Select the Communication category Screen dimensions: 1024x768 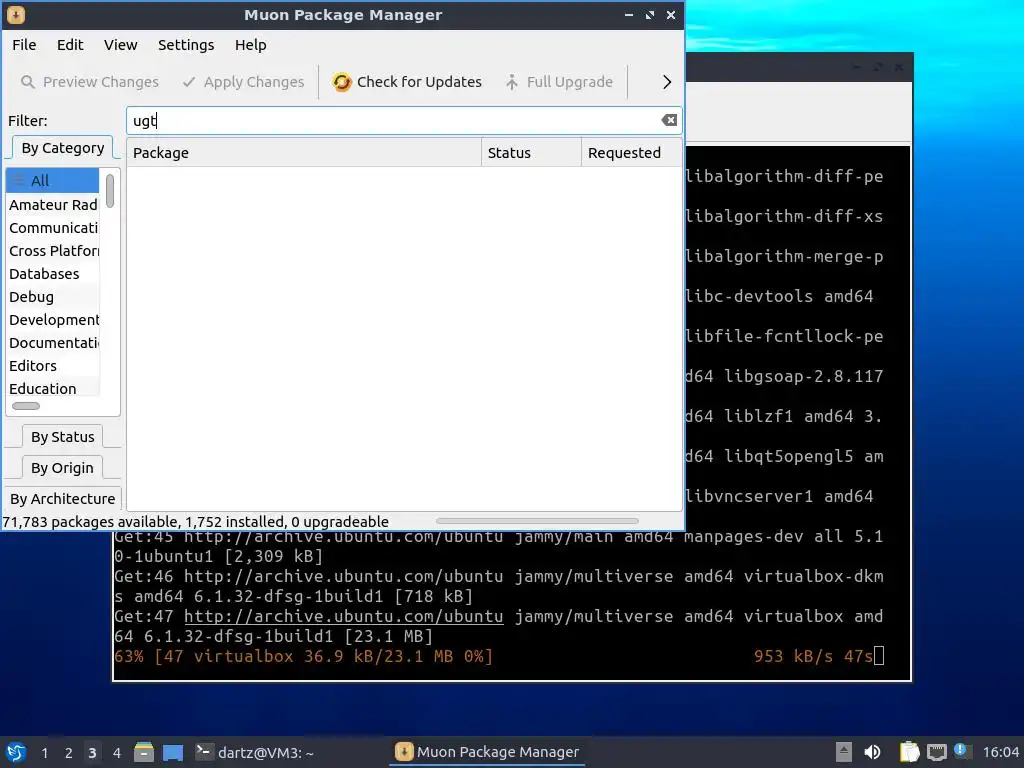click(52, 228)
